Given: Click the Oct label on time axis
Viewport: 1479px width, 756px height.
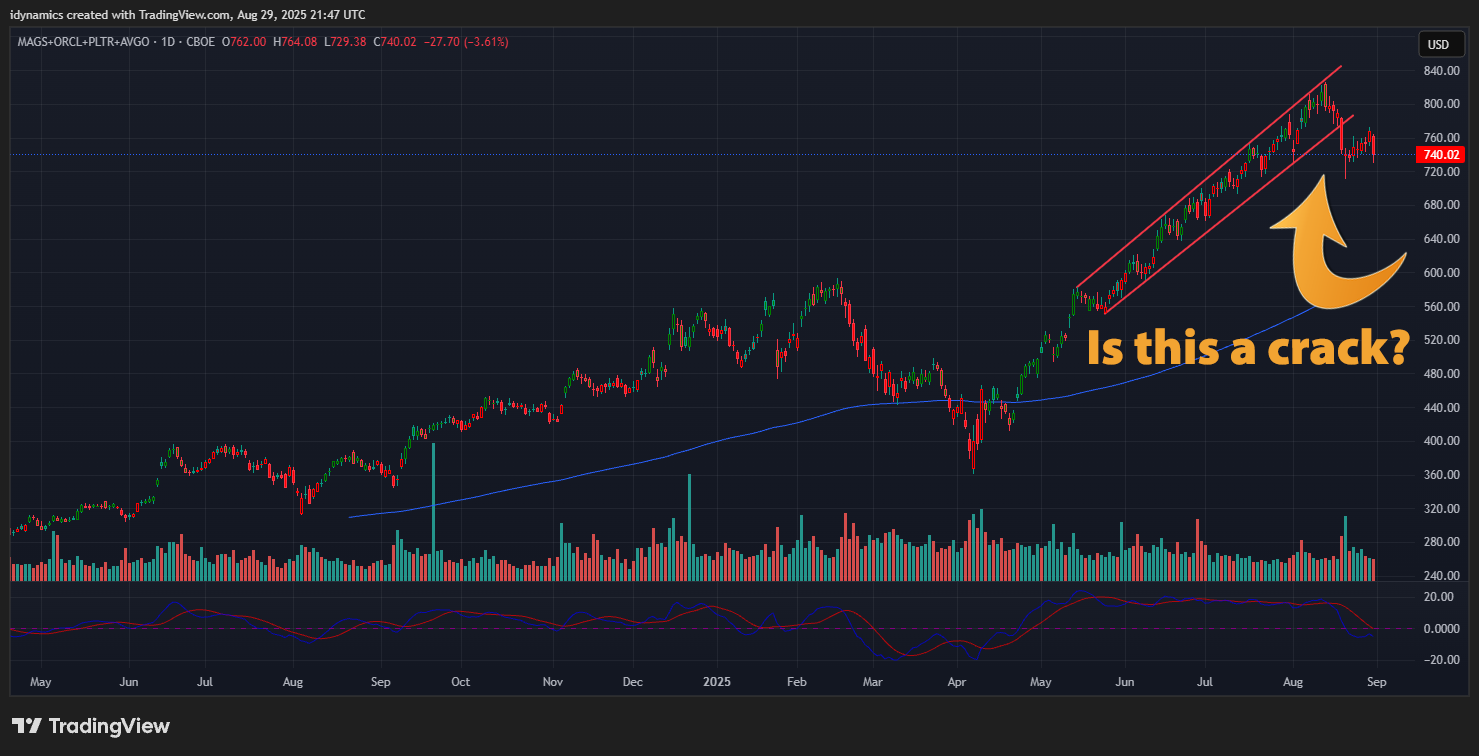Looking at the screenshot, I should (460, 682).
